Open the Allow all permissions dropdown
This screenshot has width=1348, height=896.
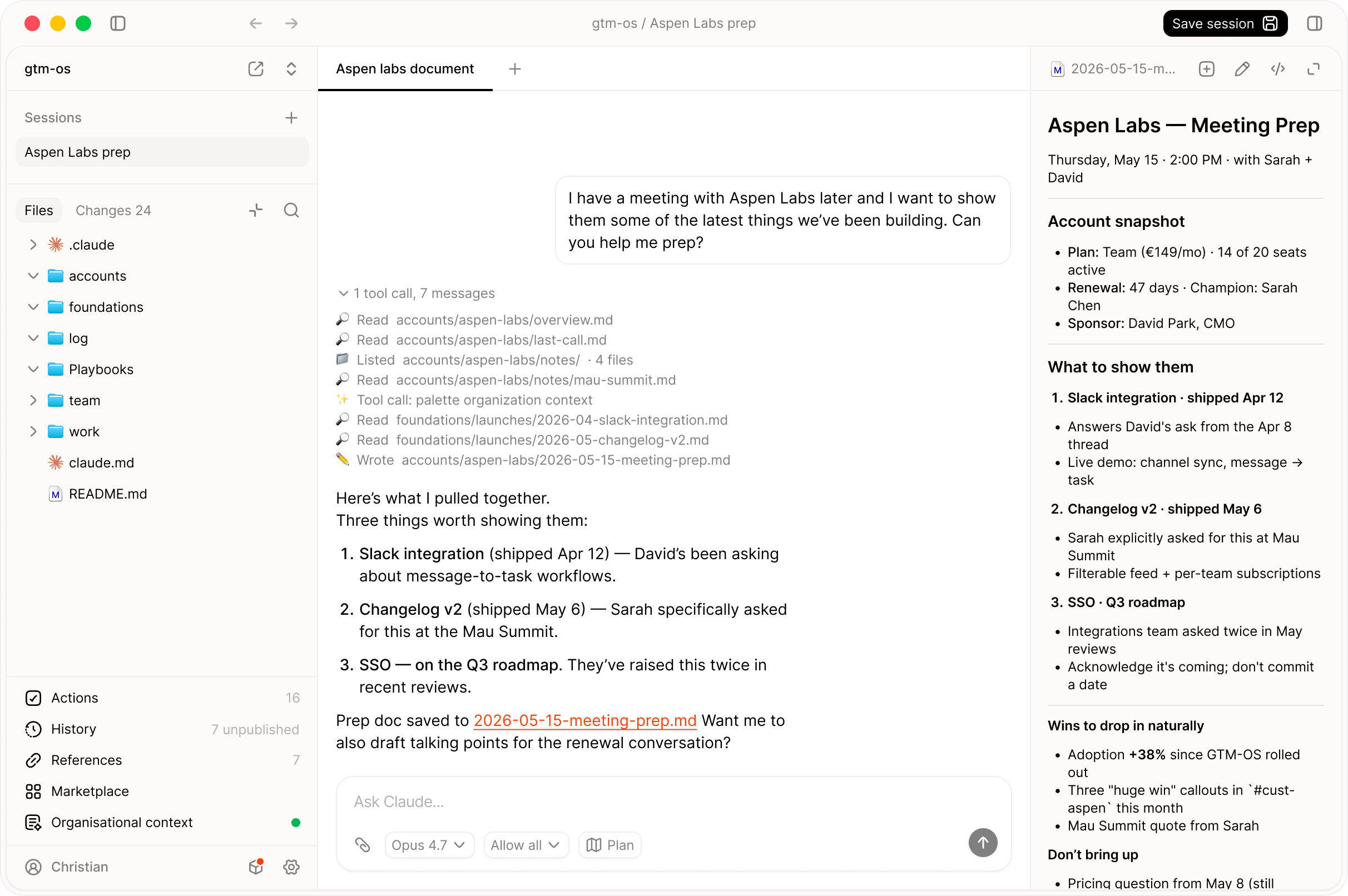[526, 844]
